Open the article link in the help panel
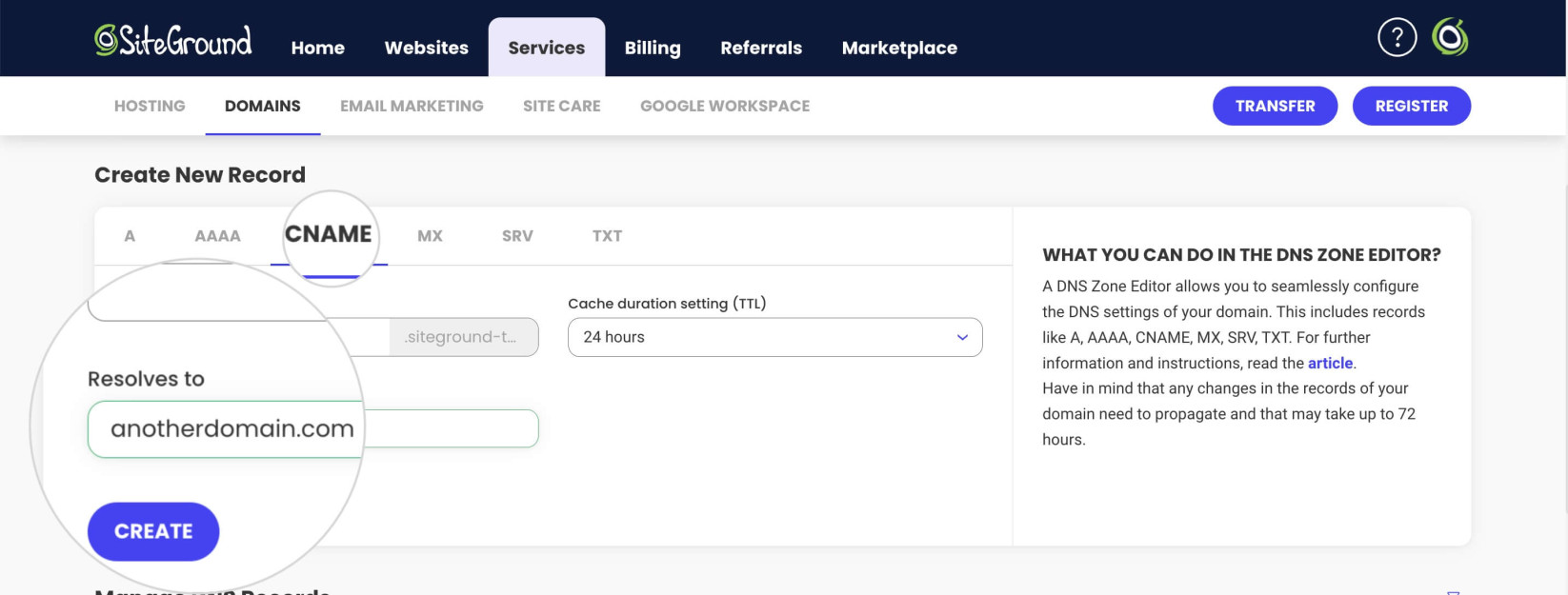The width and height of the screenshot is (1568, 595). pyautogui.click(x=1330, y=363)
